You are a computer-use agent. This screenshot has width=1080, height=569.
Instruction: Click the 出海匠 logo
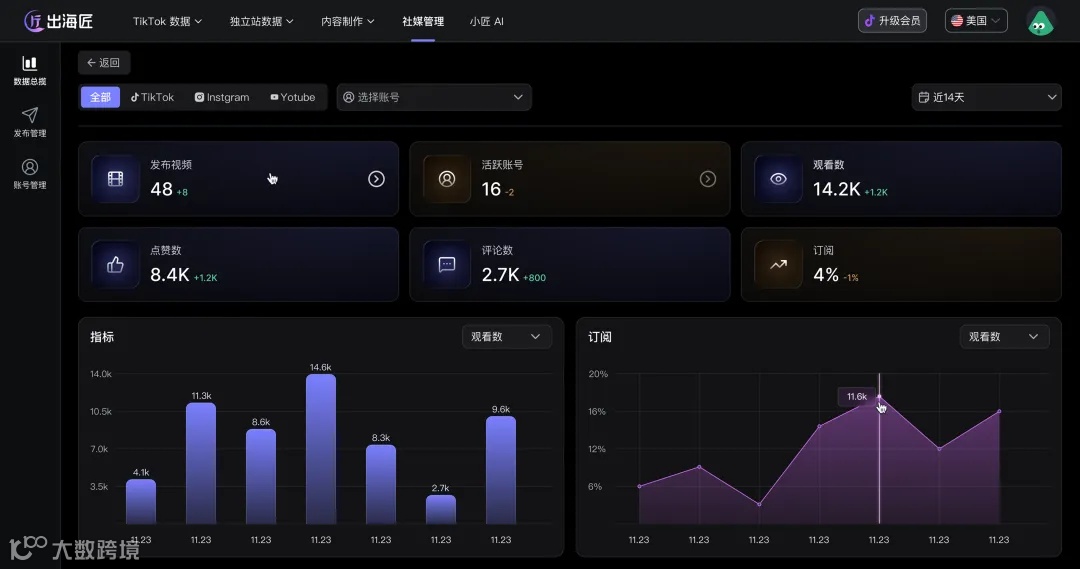pos(59,21)
